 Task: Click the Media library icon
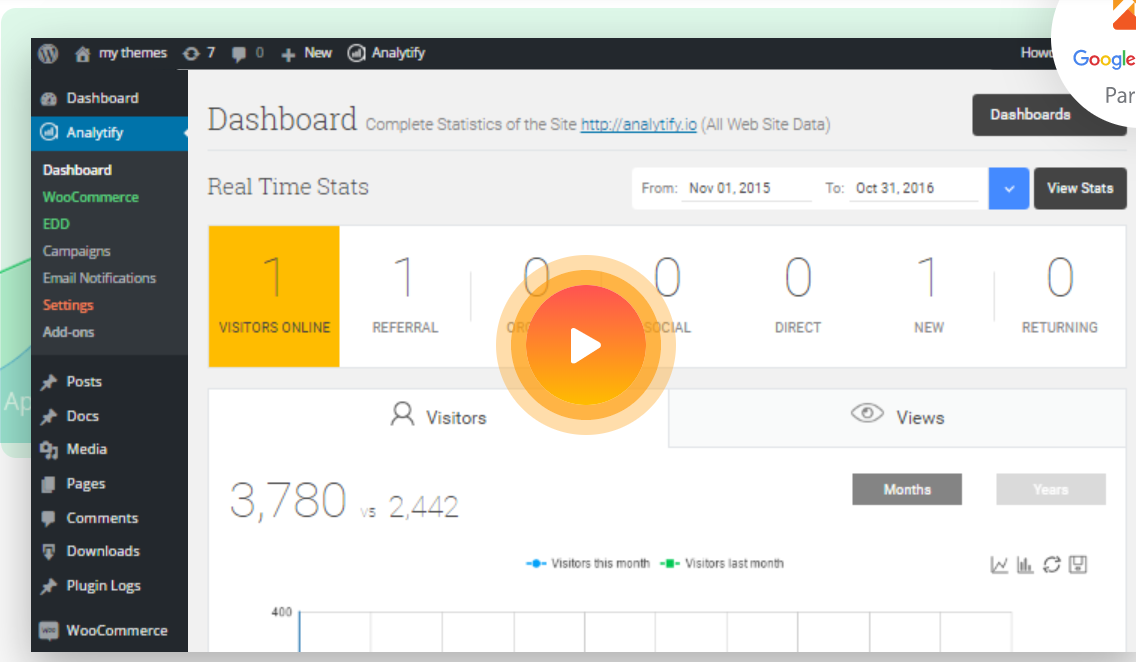pos(49,450)
